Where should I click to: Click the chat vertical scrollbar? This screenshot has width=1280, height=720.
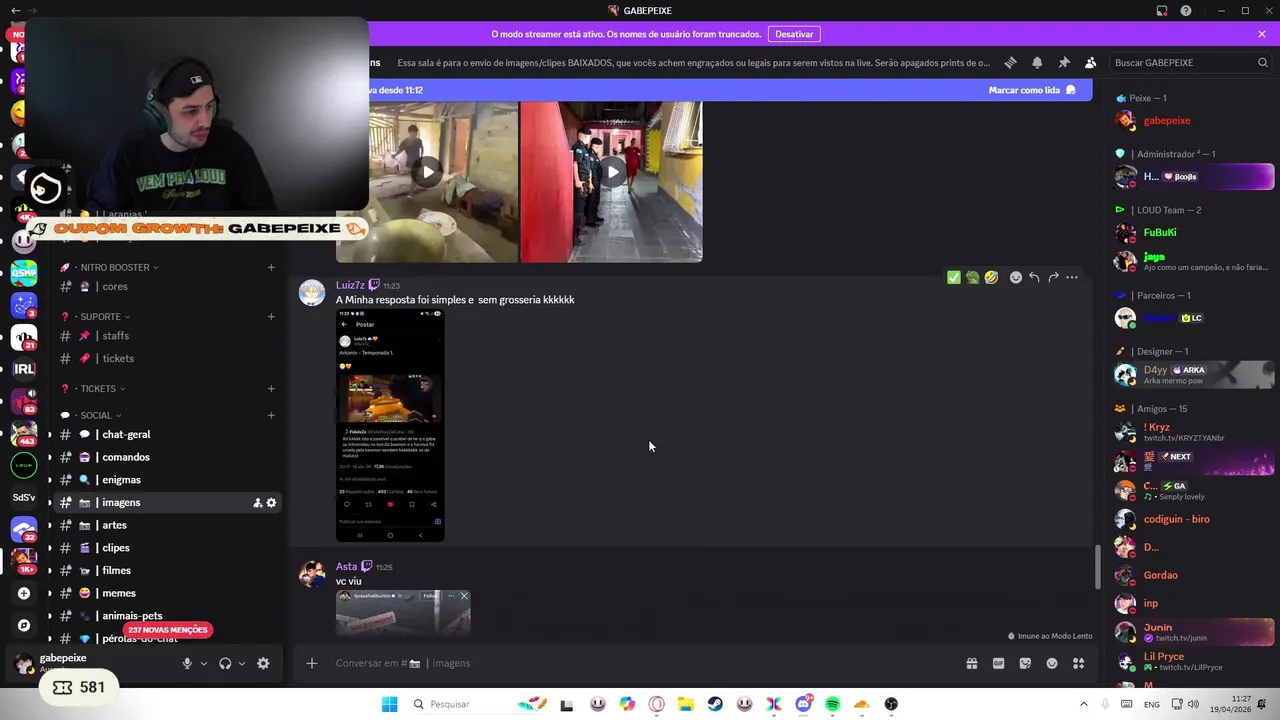tap(1098, 567)
